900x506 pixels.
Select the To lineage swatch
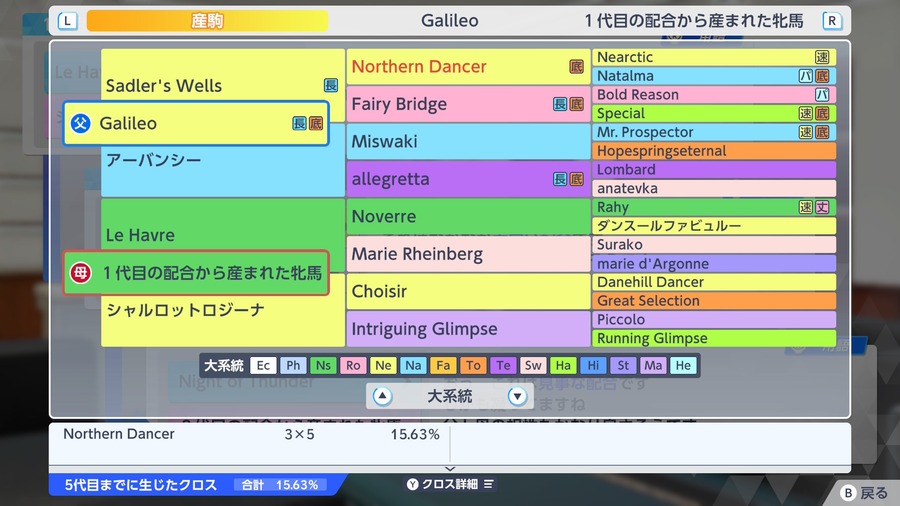tap(473, 365)
